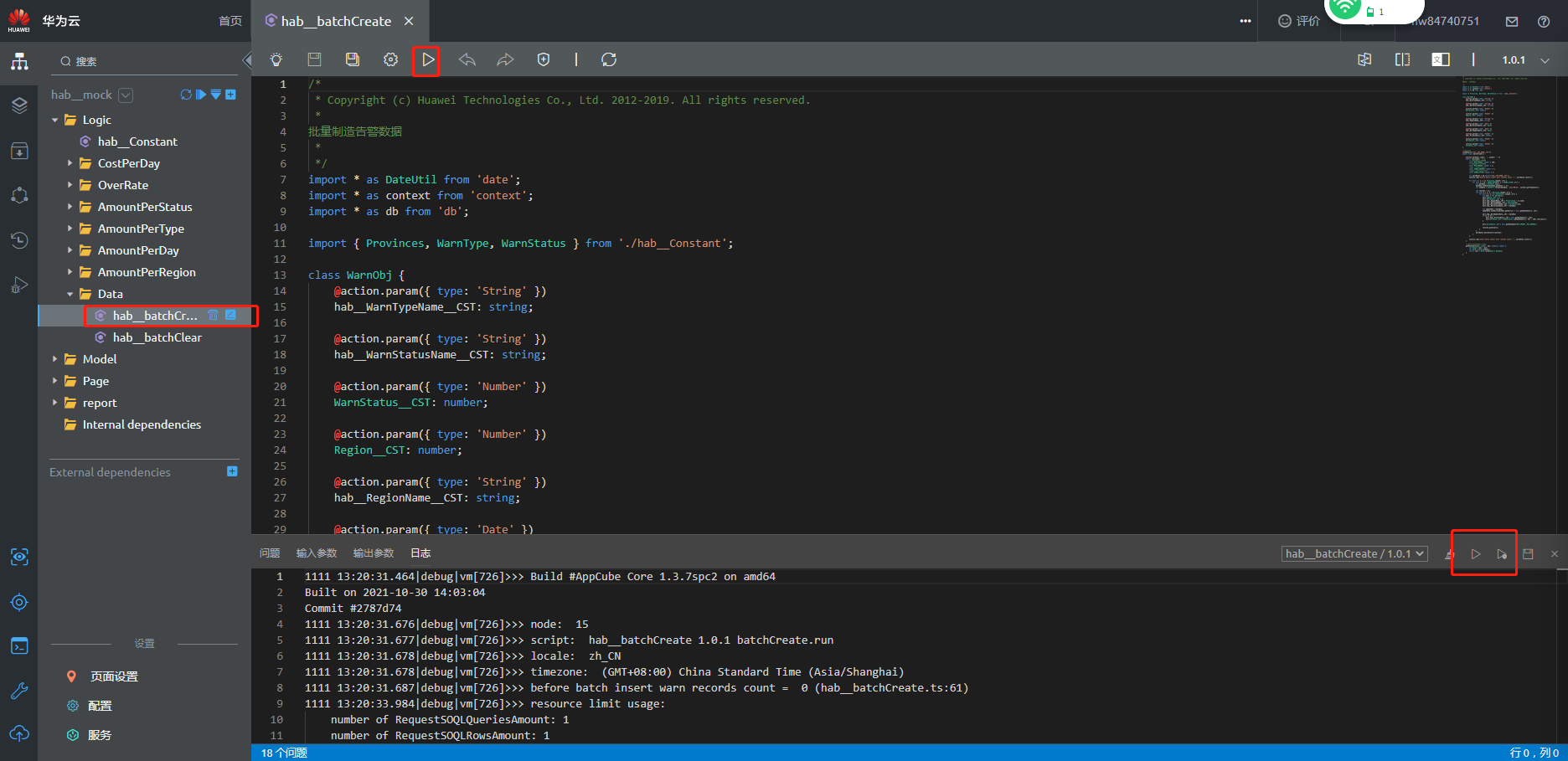Screen dimensions: 1568x761
Task: Switch to the 输入参数 tab
Action: (x=317, y=553)
